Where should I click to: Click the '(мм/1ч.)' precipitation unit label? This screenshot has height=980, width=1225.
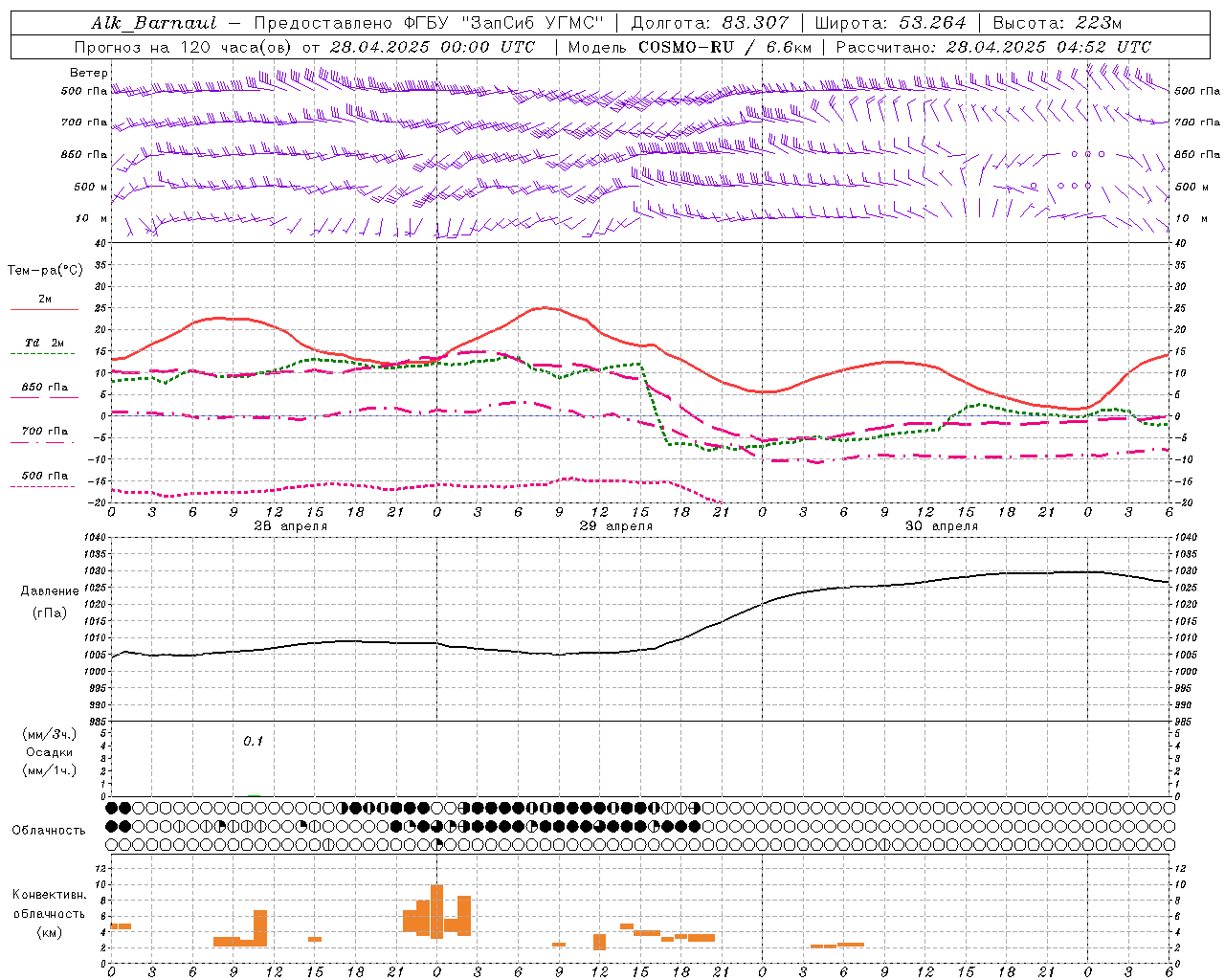coord(50,770)
